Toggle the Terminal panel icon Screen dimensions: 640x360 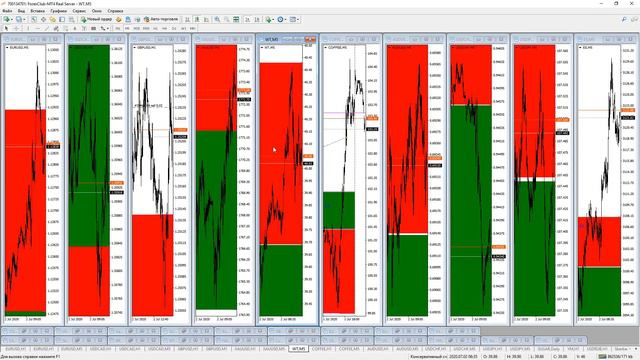point(62,19)
